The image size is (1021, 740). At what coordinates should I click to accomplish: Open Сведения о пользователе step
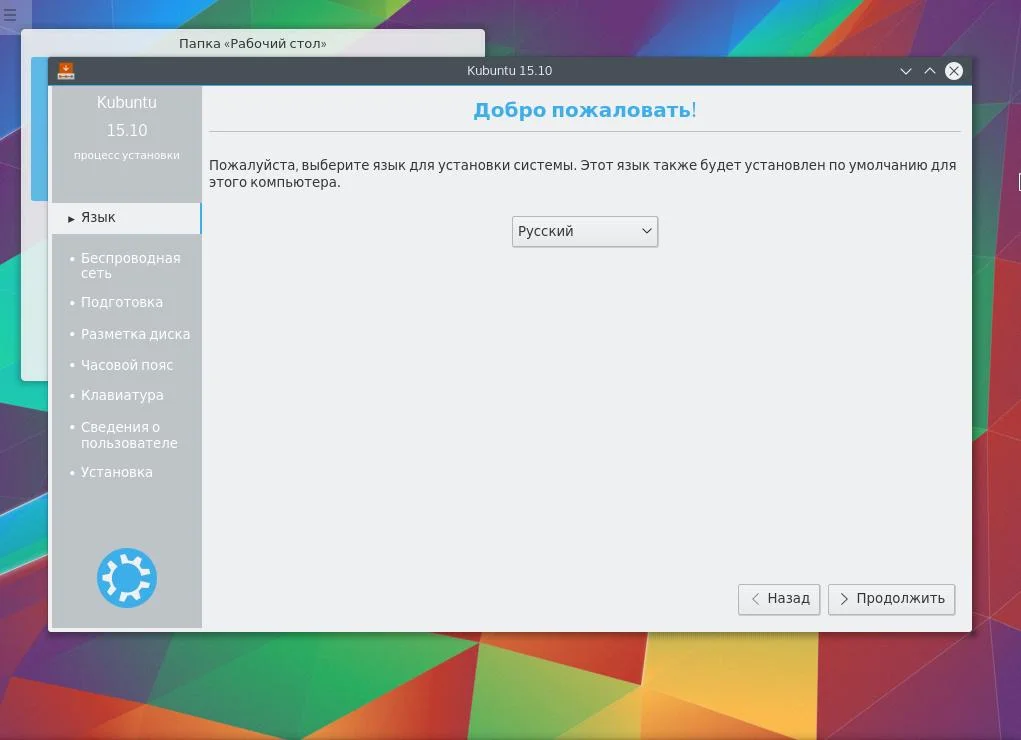pyautogui.click(x=129, y=435)
